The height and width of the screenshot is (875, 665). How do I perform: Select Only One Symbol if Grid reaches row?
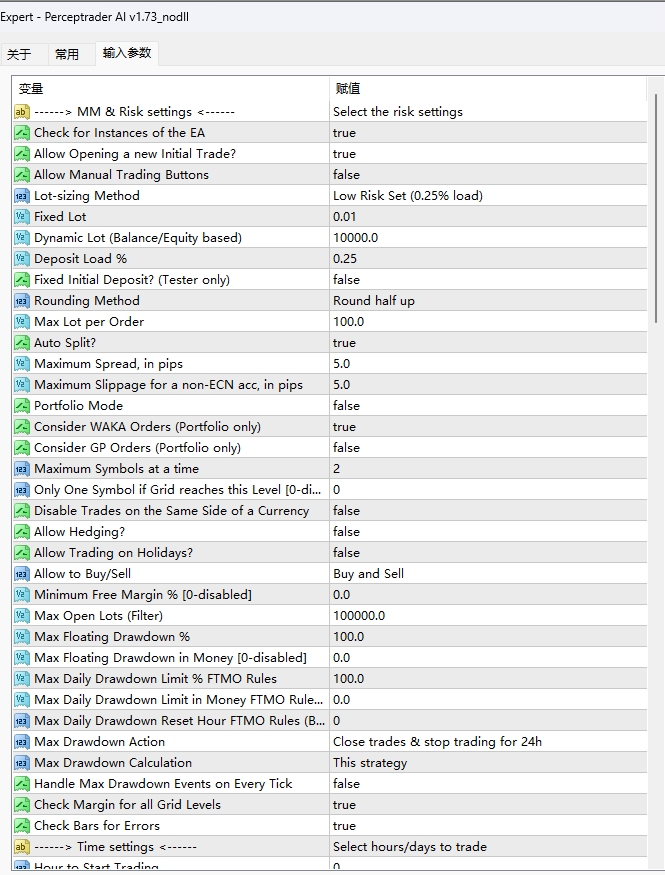click(x=177, y=490)
